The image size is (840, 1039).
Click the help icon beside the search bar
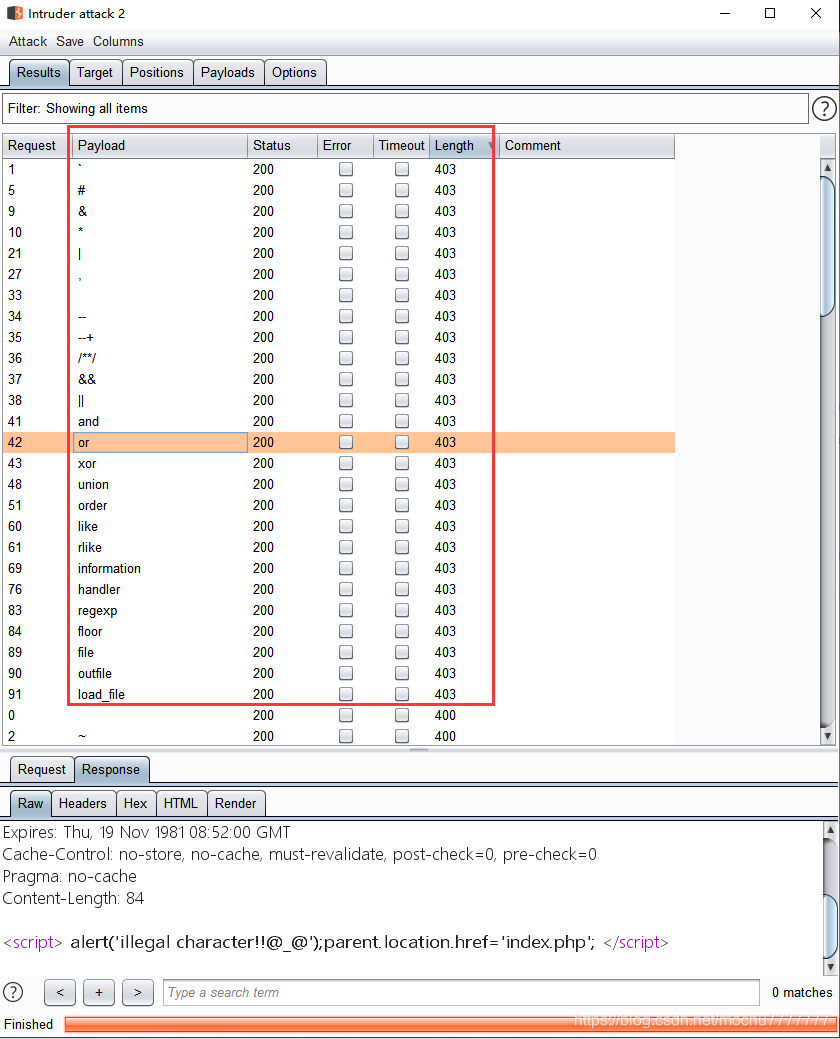(13, 992)
